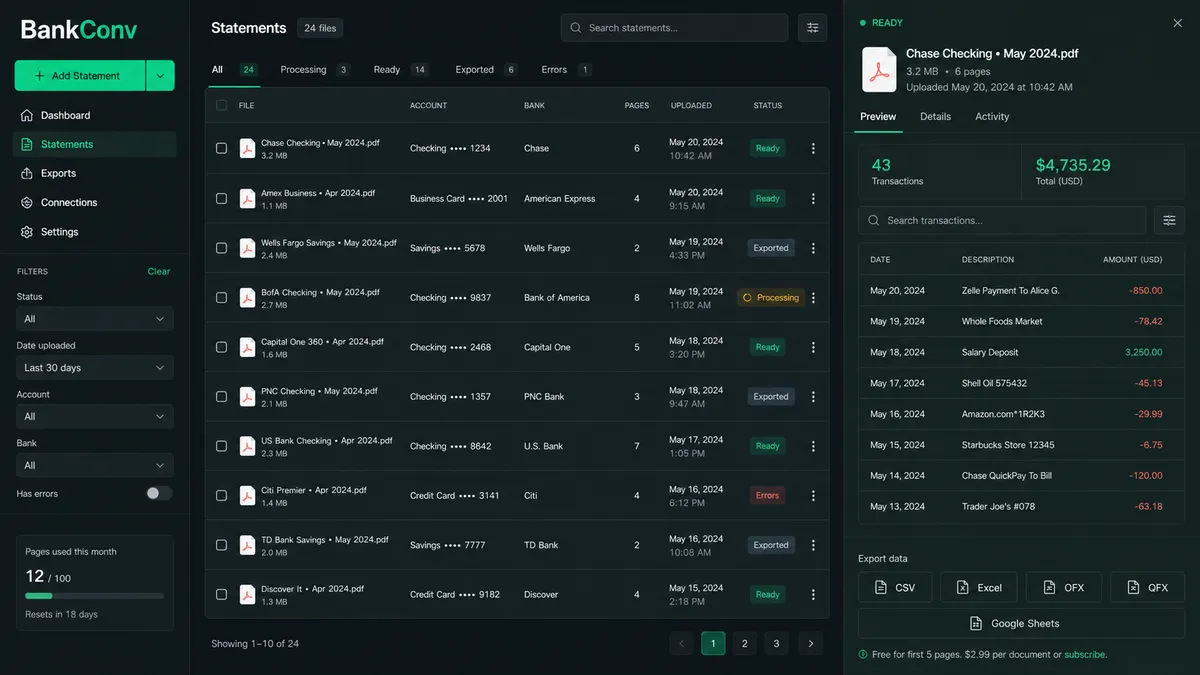Open the Status filter dropdown
1200x675 pixels.
(x=95, y=319)
